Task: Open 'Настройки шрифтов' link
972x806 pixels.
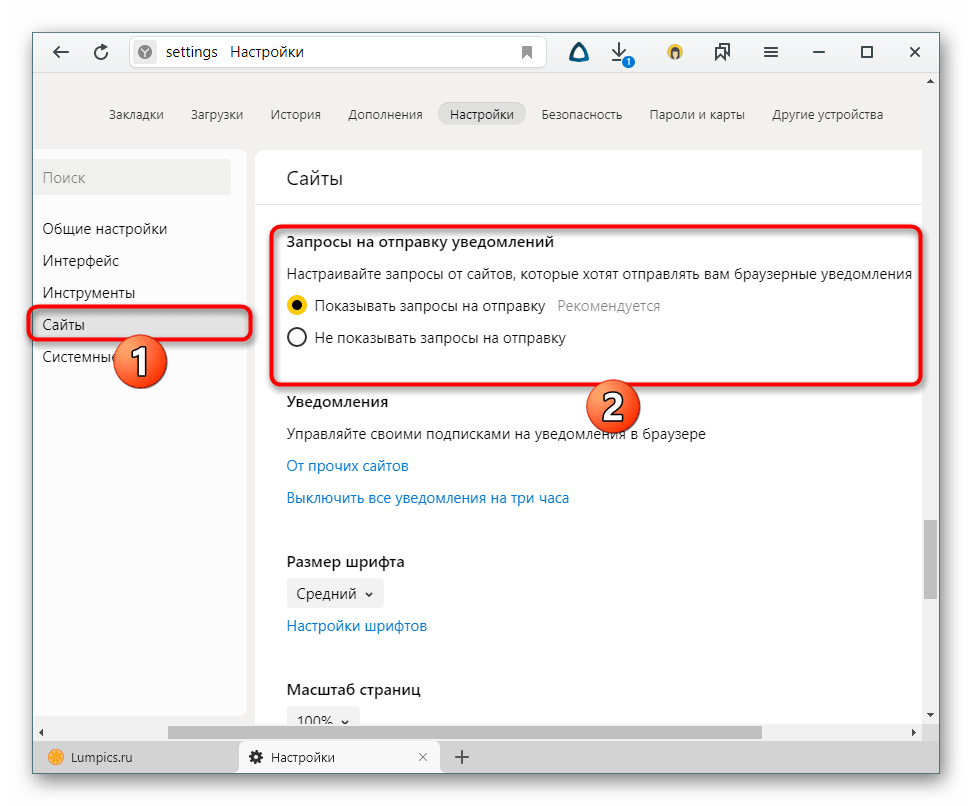Action: coord(356,626)
